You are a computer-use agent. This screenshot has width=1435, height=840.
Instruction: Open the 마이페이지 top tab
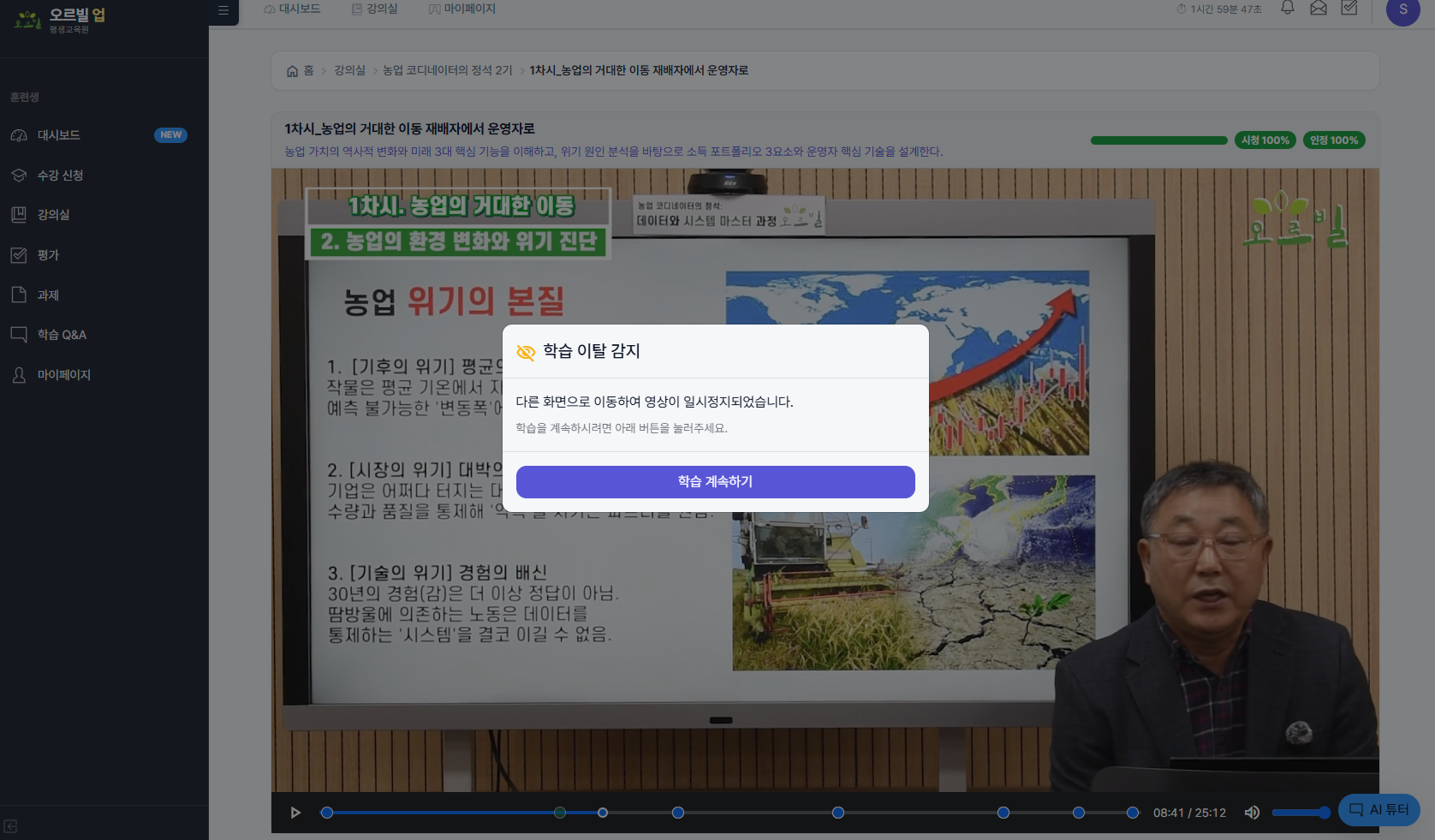click(x=462, y=9)
